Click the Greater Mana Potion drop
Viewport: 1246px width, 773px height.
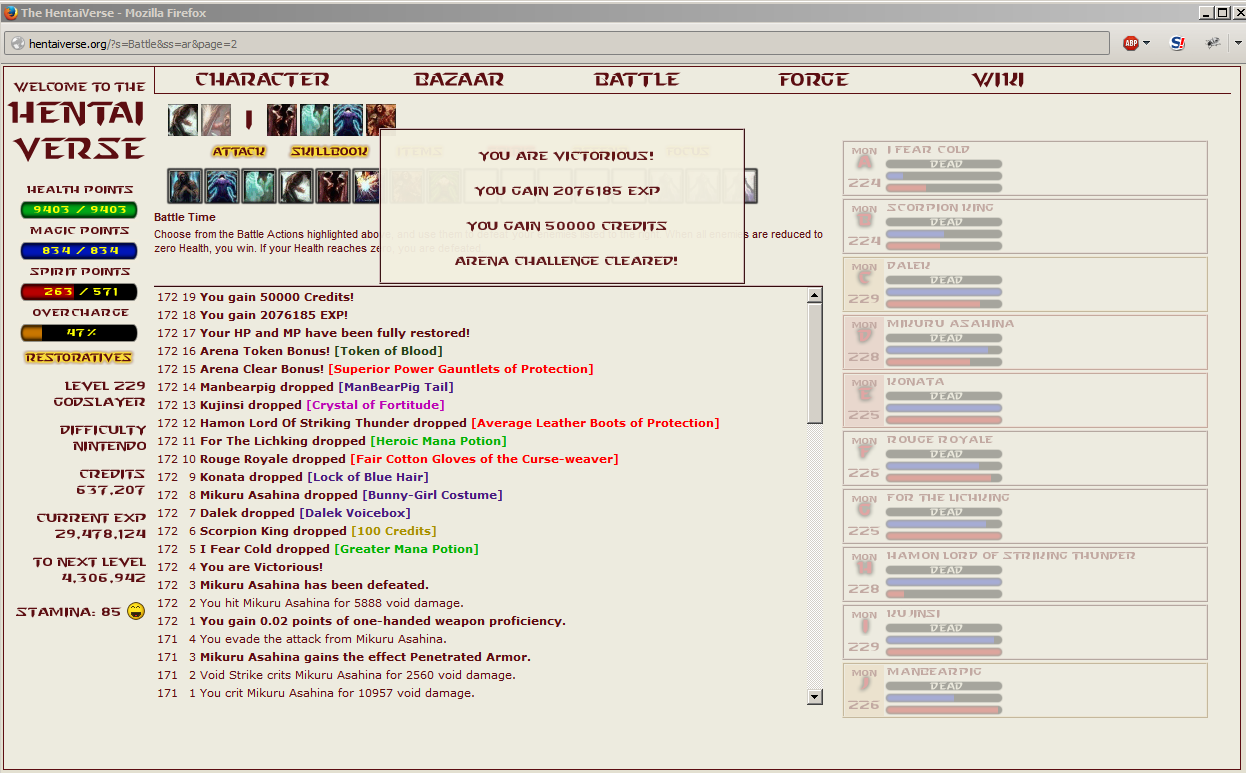(406, 549)
